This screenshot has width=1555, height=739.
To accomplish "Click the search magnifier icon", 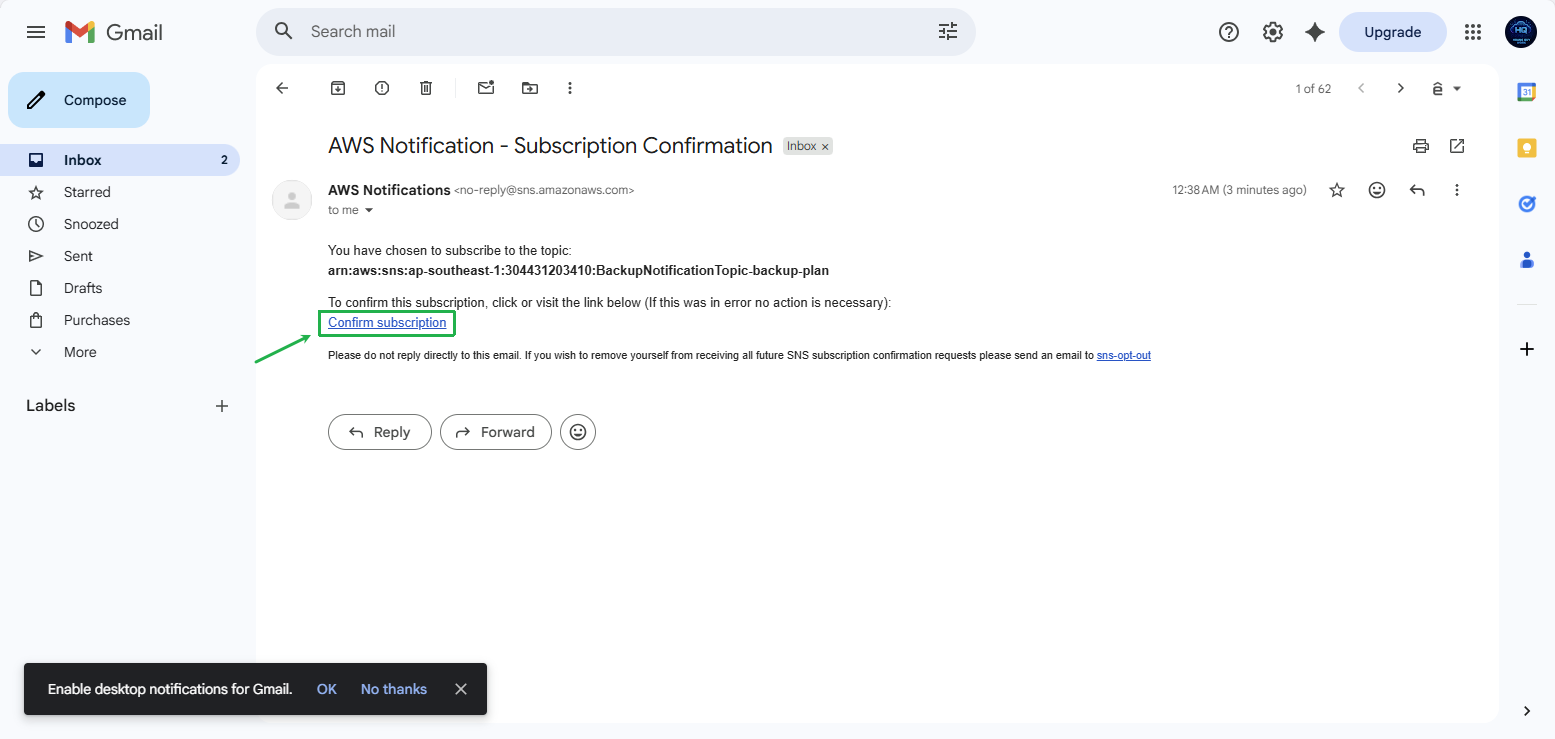I will pyautogui.click(x=284, y=31).
